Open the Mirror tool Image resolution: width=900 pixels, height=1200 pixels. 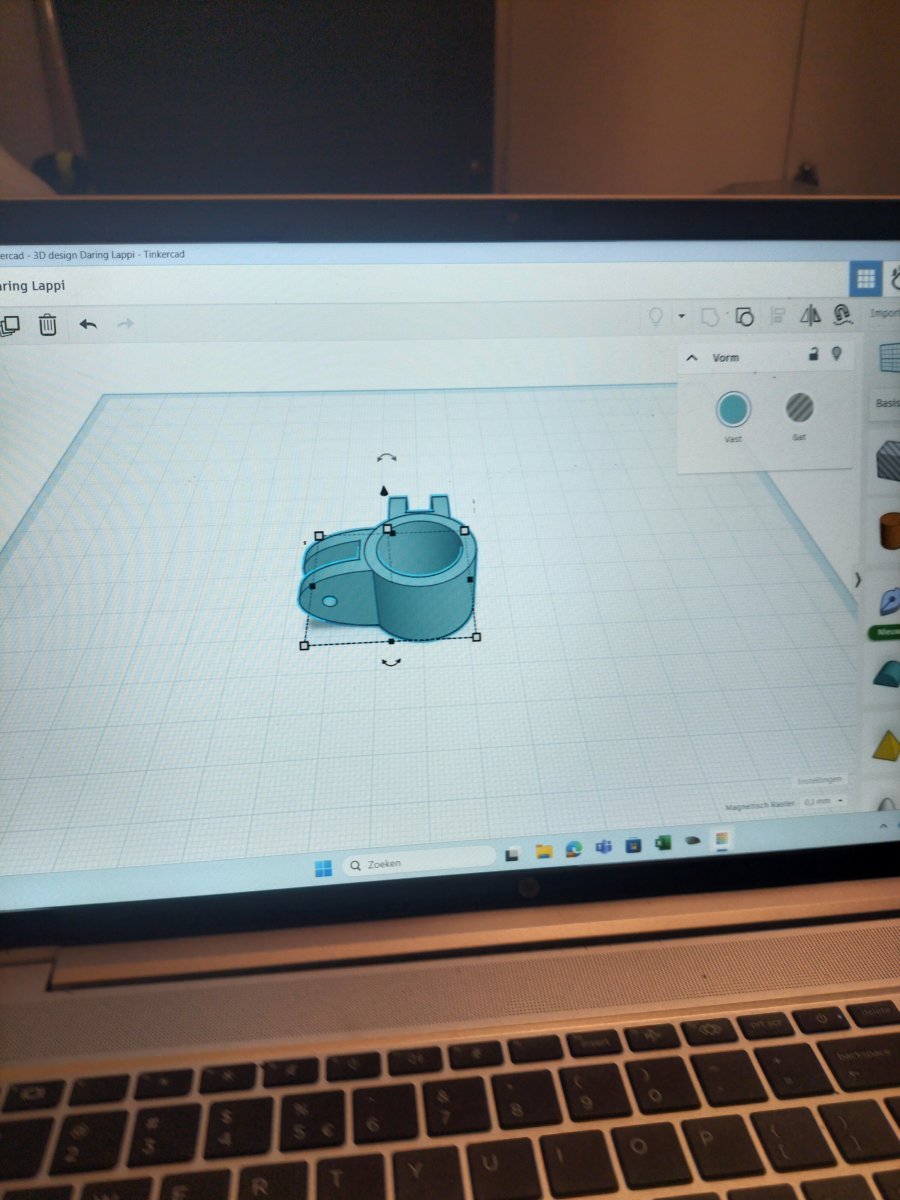[810, 316]
